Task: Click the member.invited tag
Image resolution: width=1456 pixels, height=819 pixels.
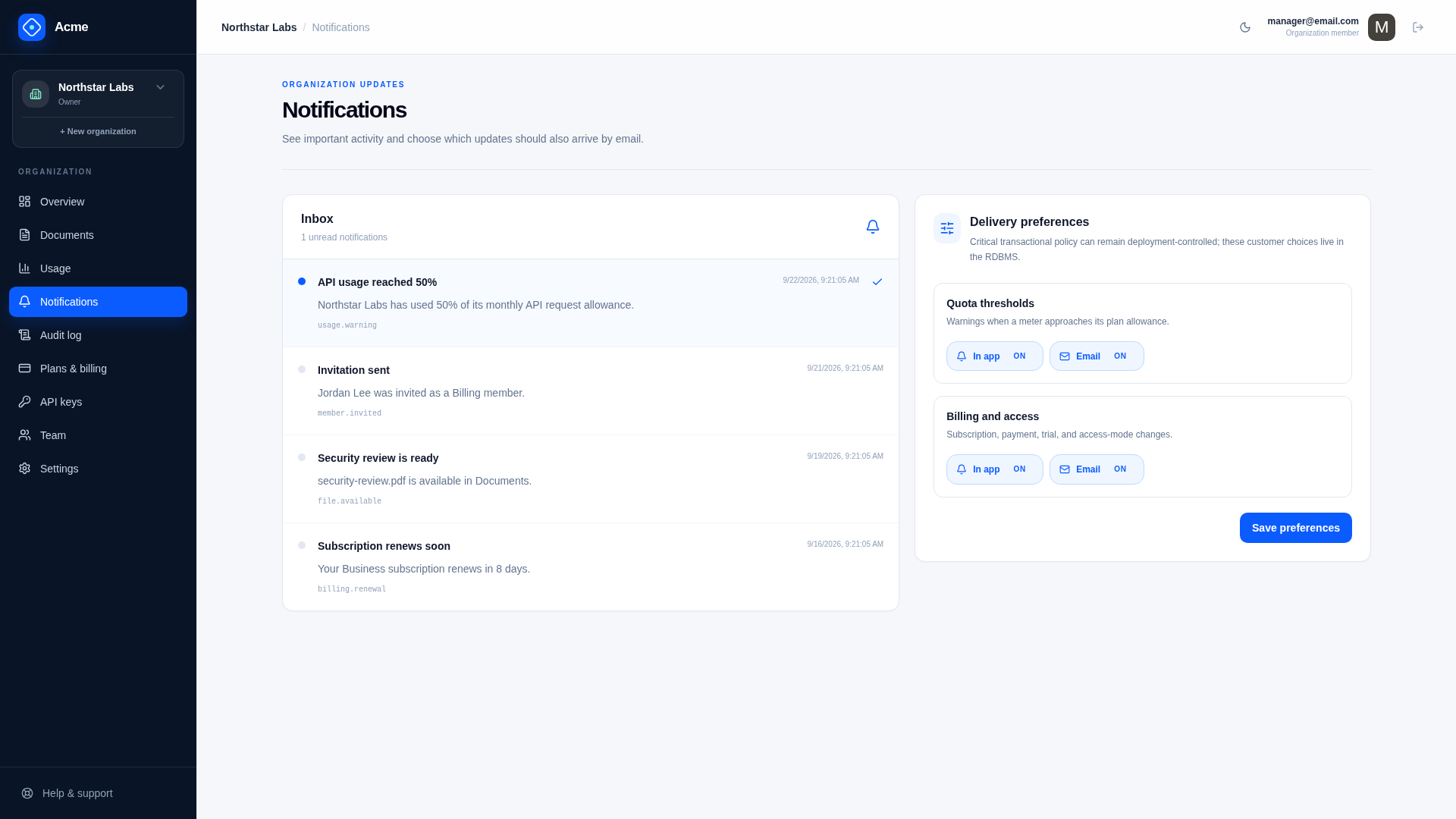Action: (x=350, y=413)
